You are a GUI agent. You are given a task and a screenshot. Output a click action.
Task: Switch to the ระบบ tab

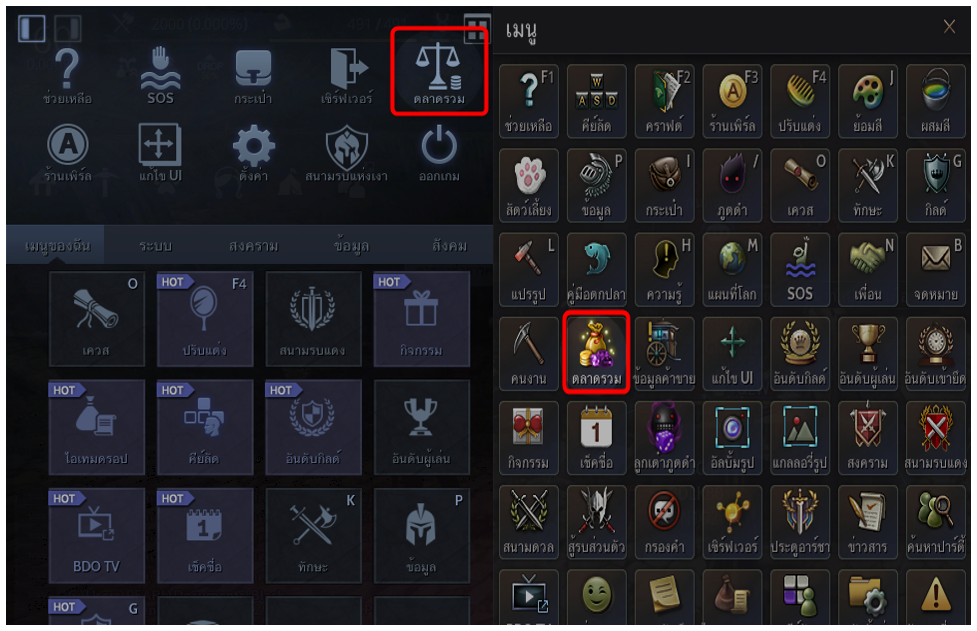pyautogui.click(x=155, y=245)
